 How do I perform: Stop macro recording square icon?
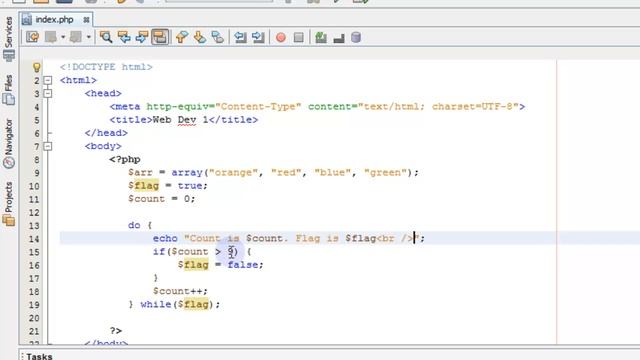299,38
